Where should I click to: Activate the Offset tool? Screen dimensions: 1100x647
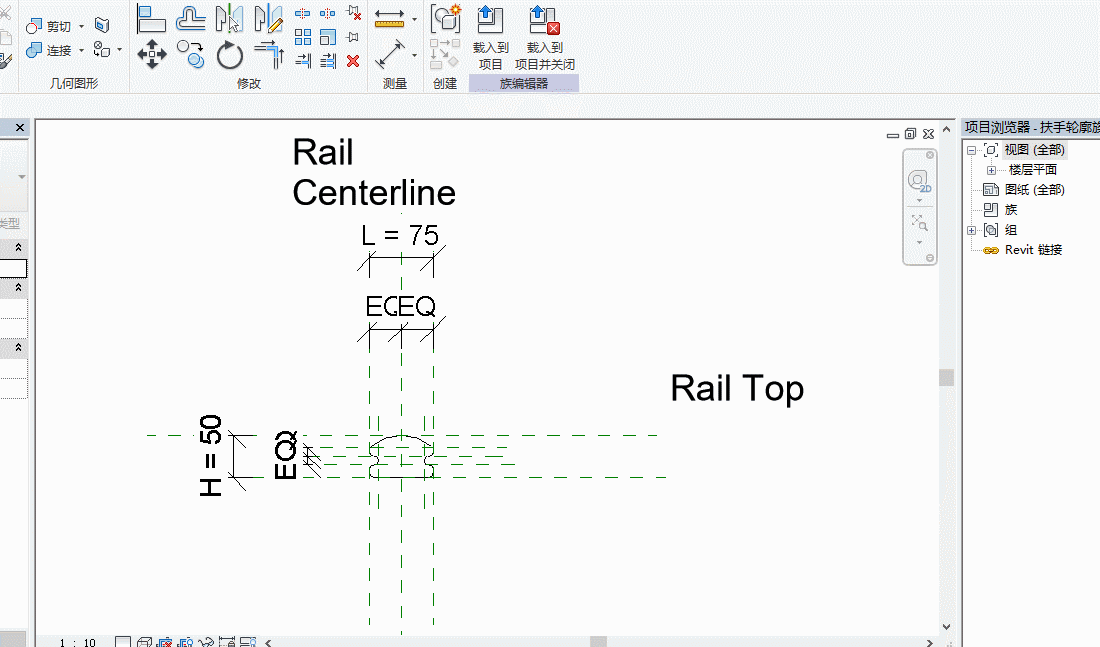[x=190, y=19]
